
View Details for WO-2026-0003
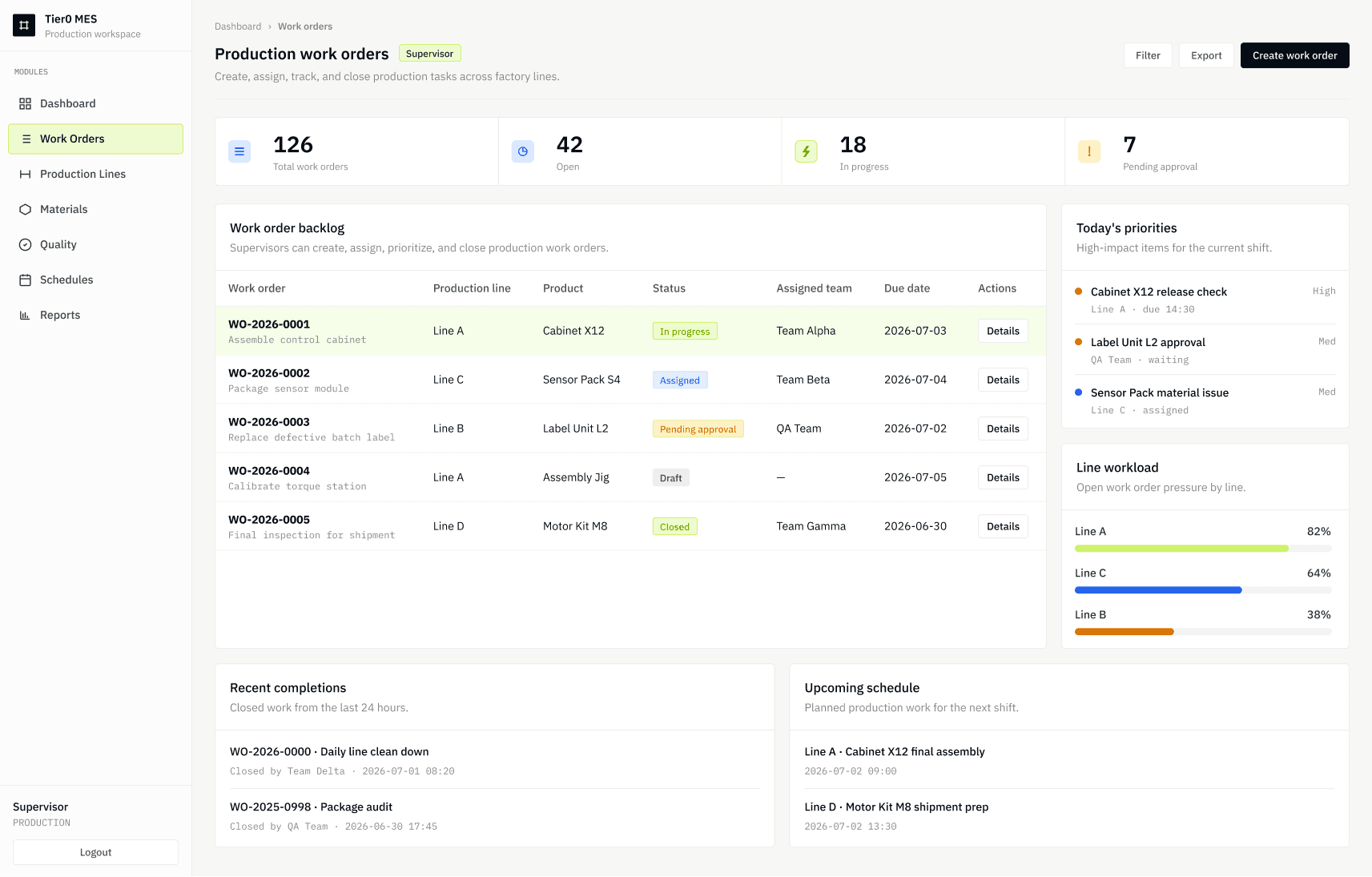pos(1003,428)
